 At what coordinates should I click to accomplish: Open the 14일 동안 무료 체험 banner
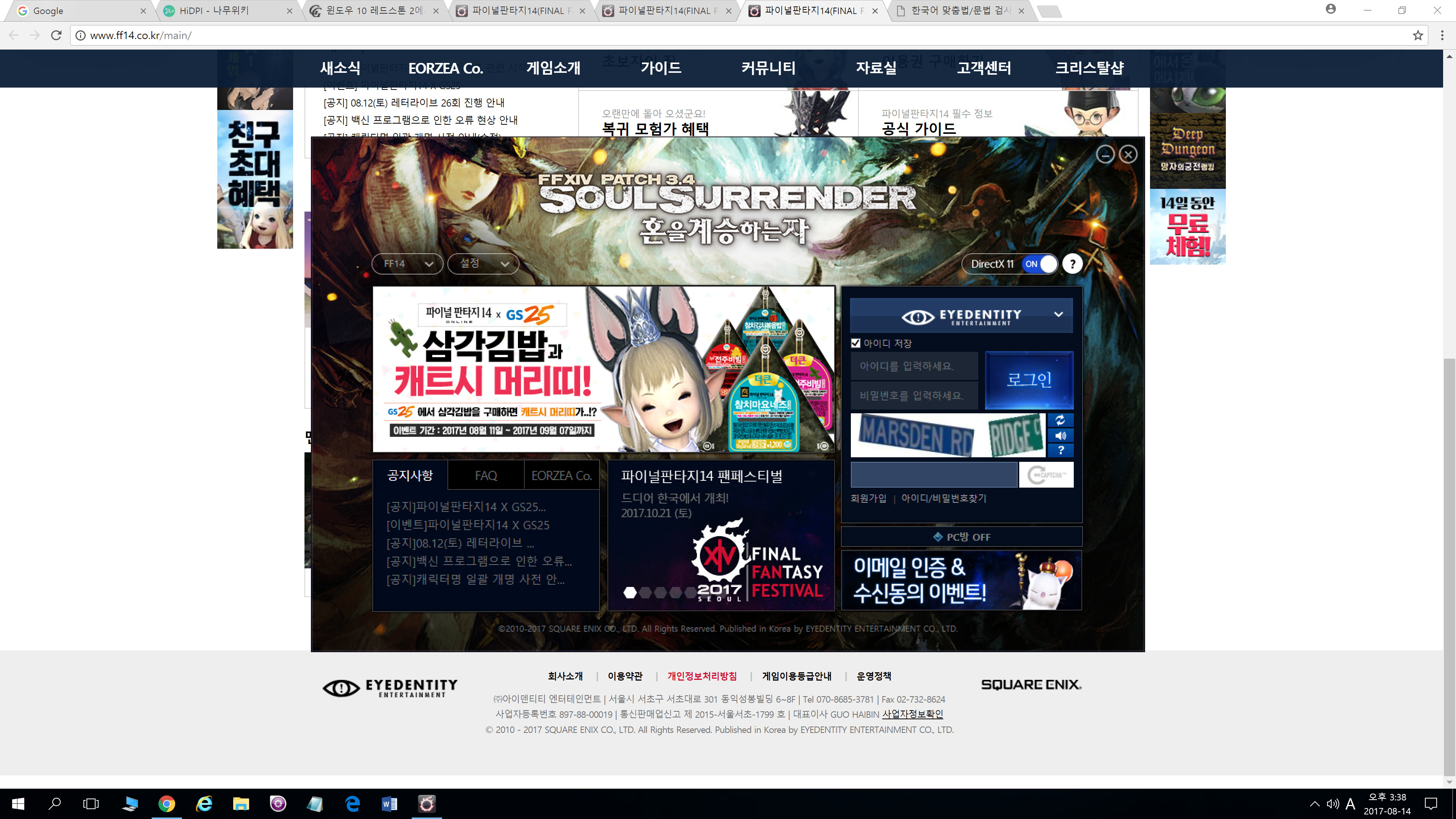(x=1188, y=227)
